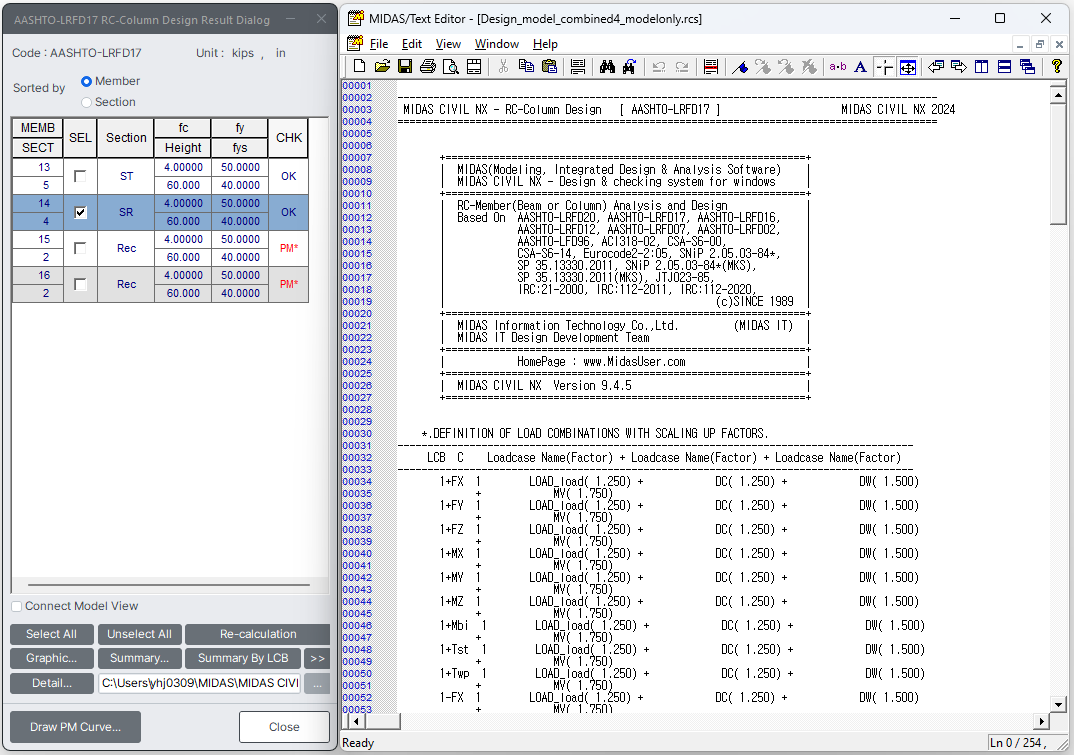Create a new document in text editor

(x=359, y=66)
